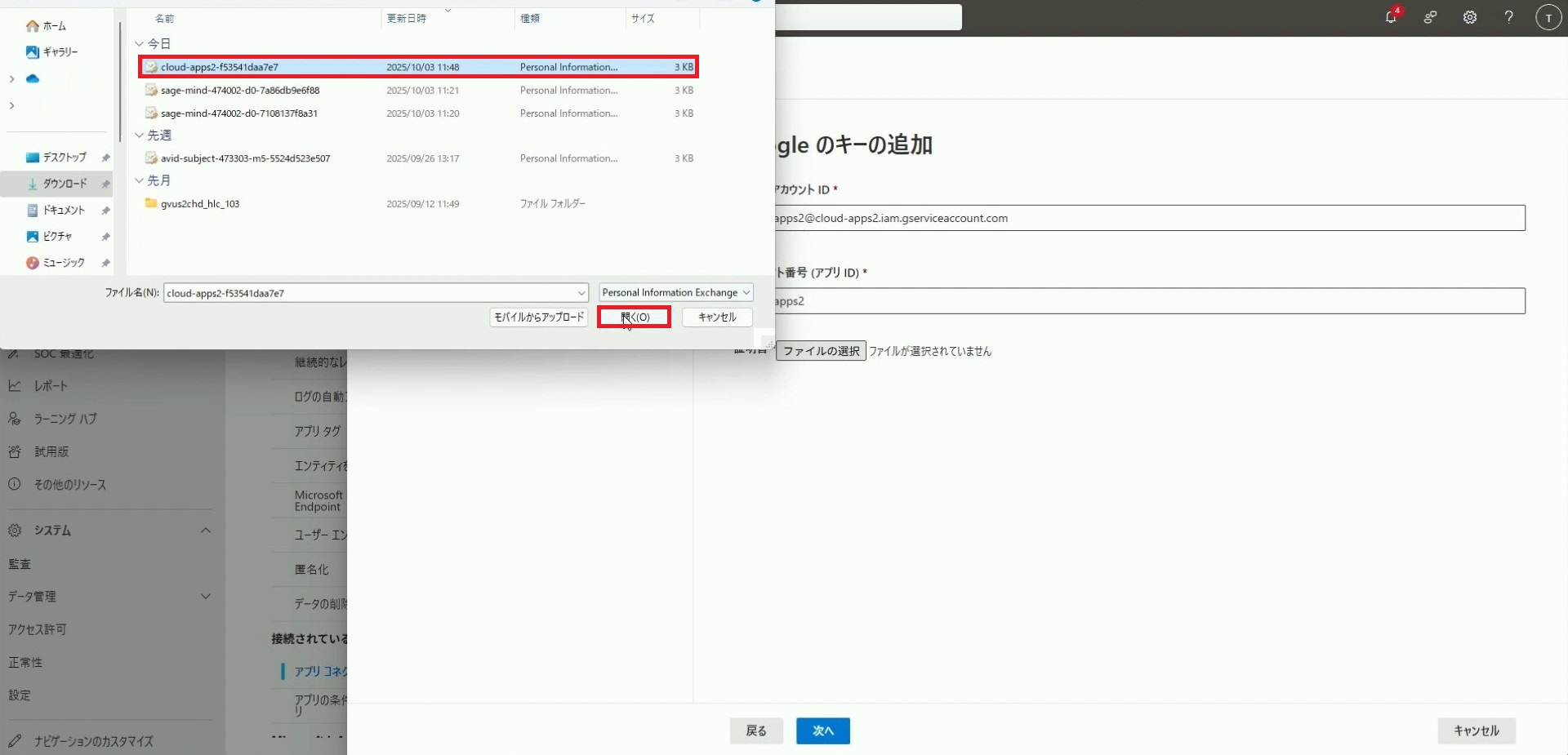
Task: Open the gvus2chd_hlc_103 folder
Action: pos(200,204)
